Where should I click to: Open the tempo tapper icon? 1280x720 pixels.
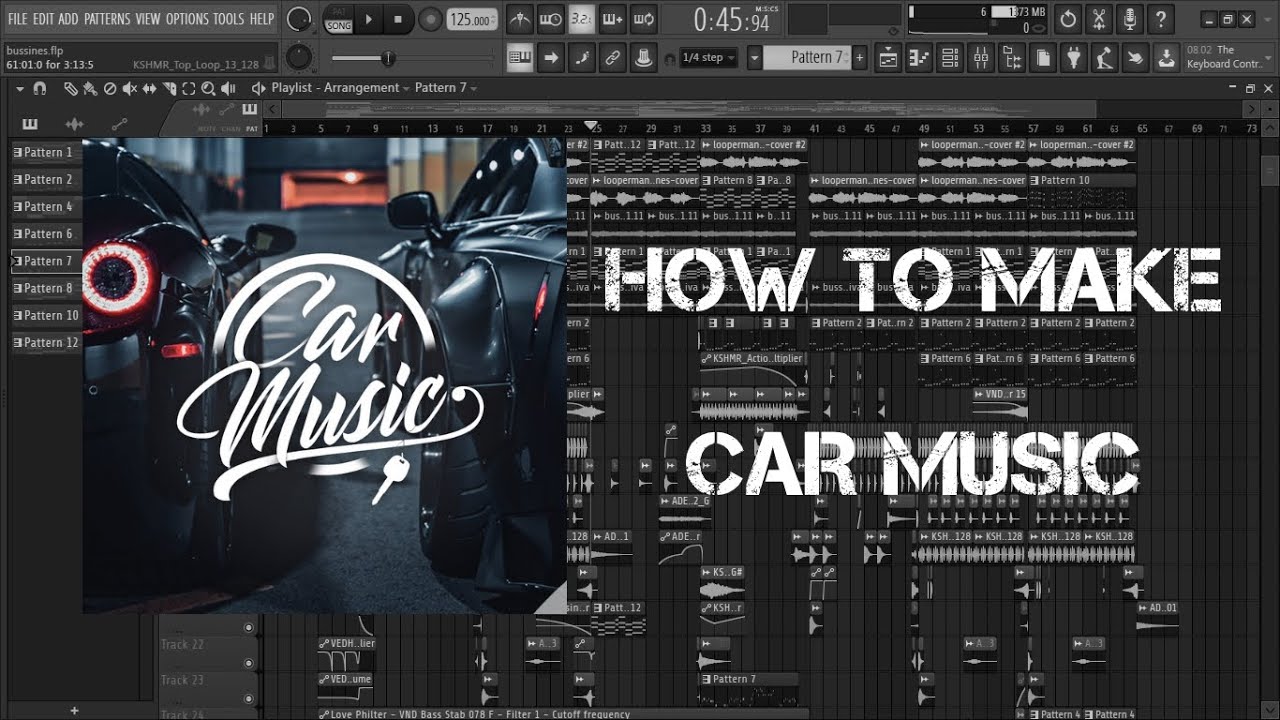tap(1104, 58)
